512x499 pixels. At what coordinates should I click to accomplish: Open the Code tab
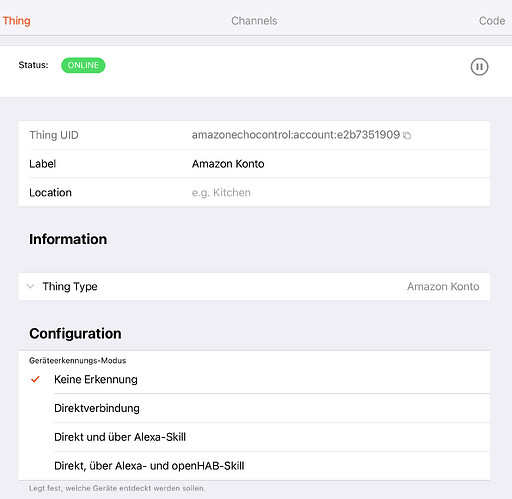click(492, 21)
